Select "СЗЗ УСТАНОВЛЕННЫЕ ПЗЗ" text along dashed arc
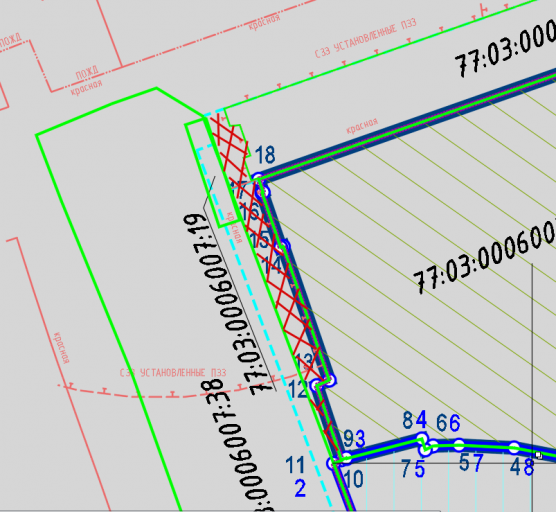Screen dimensions: 556x512 tap(173, 373)
